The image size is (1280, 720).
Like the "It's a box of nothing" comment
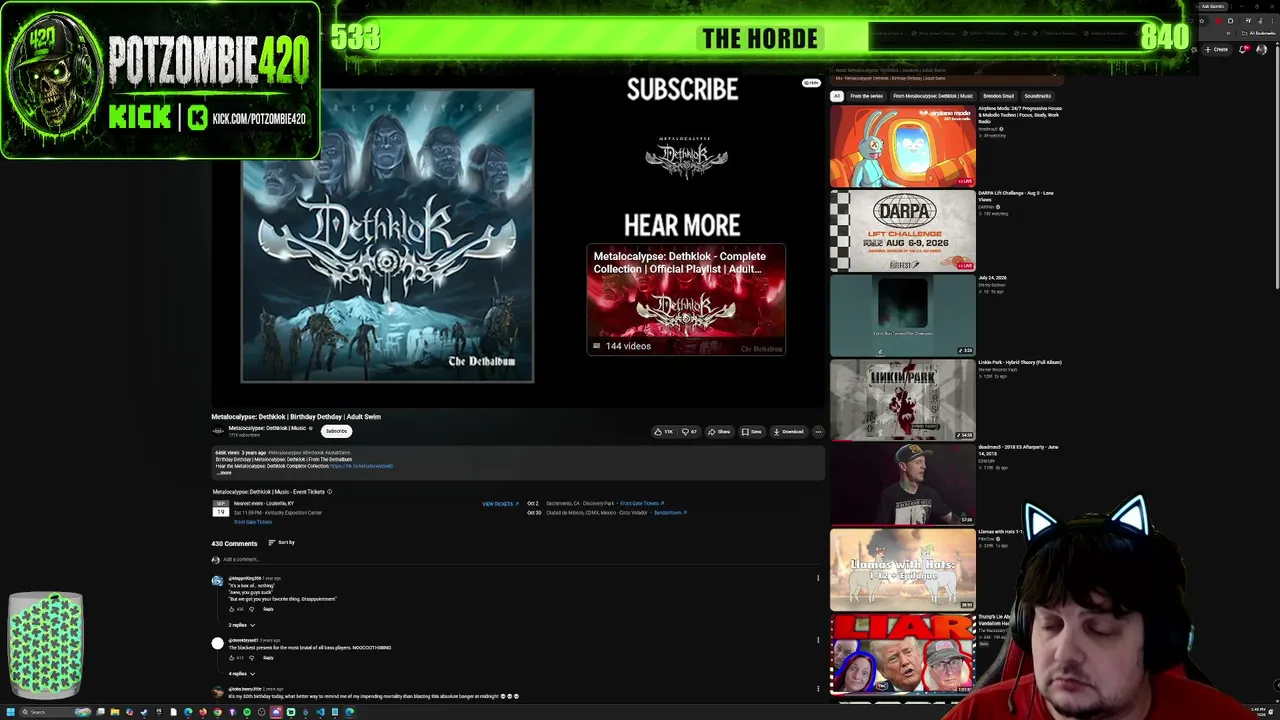[232, 609]
